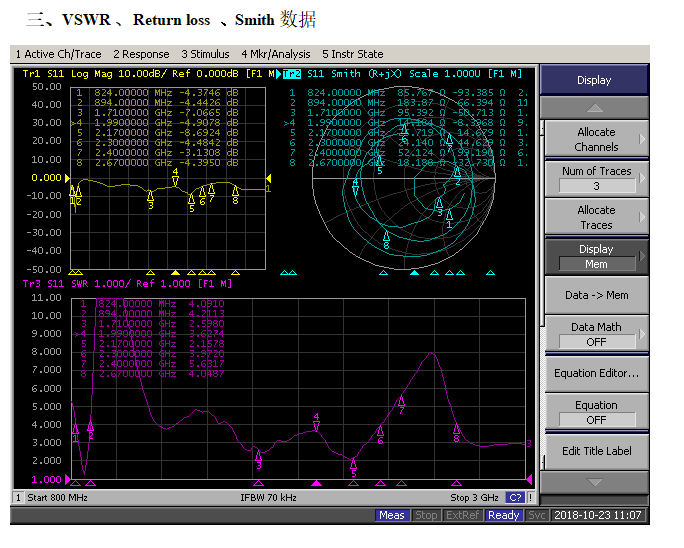Image resolution: width=684 pixels, height=548 pixels.
Task: Click the Display softkey header
Action: coord(594,80)
